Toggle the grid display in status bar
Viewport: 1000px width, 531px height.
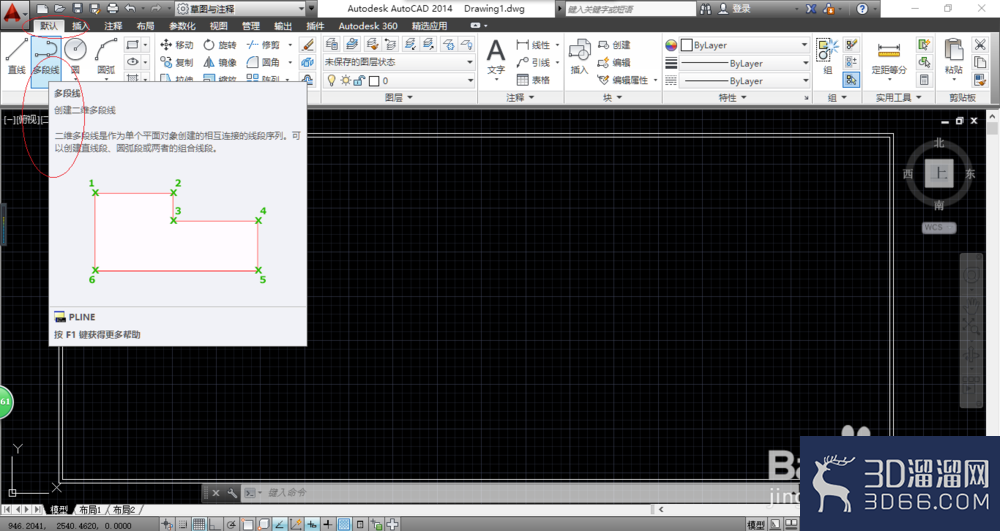tap(199, 525)
